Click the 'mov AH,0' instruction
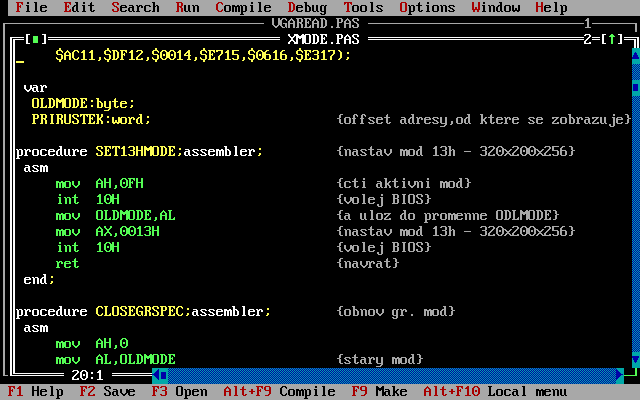Image resolution: width=640 pixels, height=400 pixels. 92,343
